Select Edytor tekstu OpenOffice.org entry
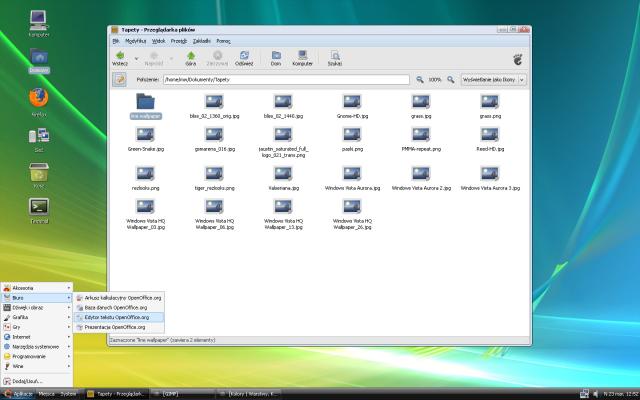 (x=119, y=317)
